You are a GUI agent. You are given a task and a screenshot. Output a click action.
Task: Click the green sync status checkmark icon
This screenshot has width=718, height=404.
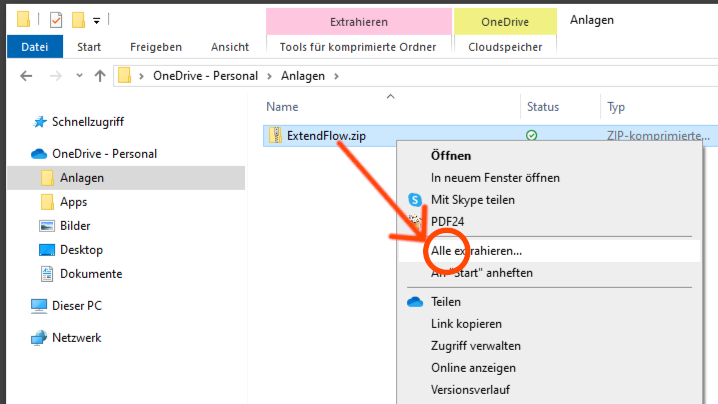[532, 136]
